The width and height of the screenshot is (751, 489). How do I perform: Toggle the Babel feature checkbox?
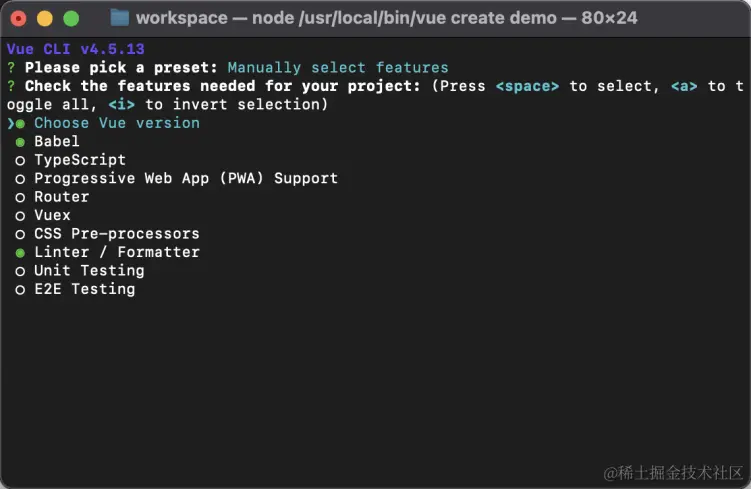(20, 142)
